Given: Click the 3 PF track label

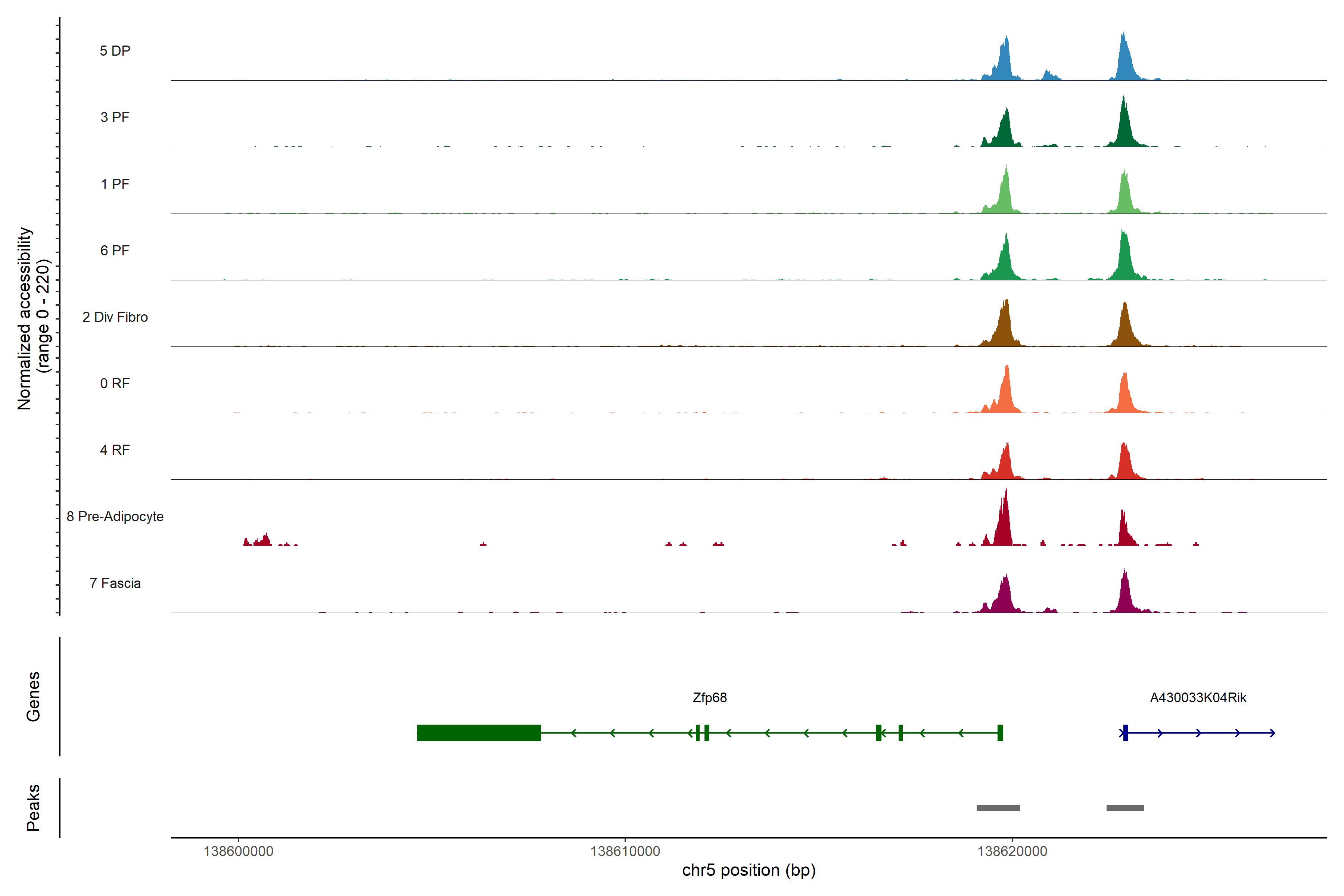Looking at the screenshot, I should [115, 117].
